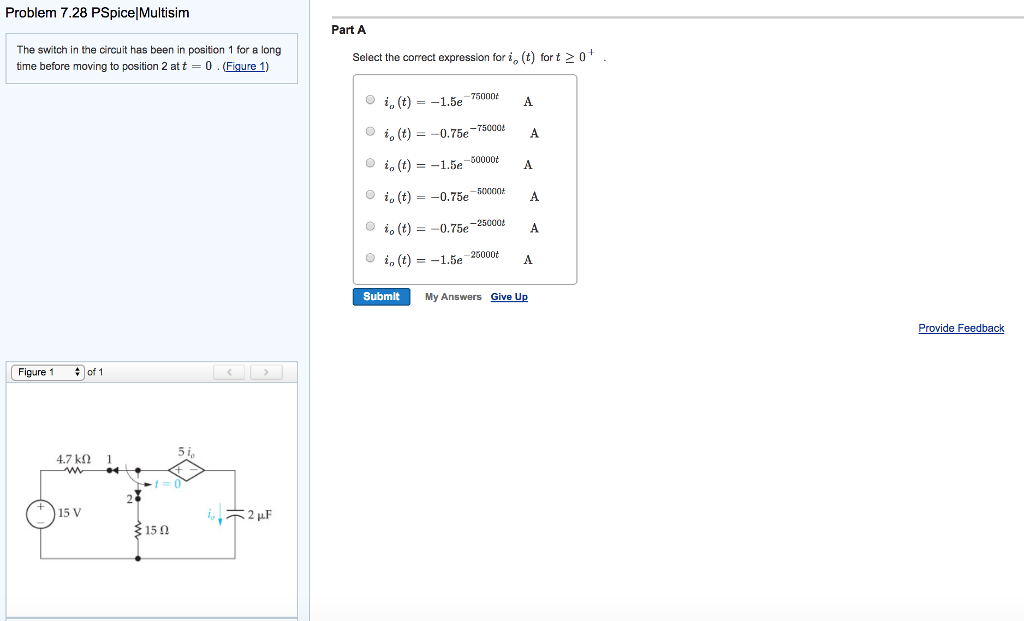Click the next figure arrow

point(266,371)
